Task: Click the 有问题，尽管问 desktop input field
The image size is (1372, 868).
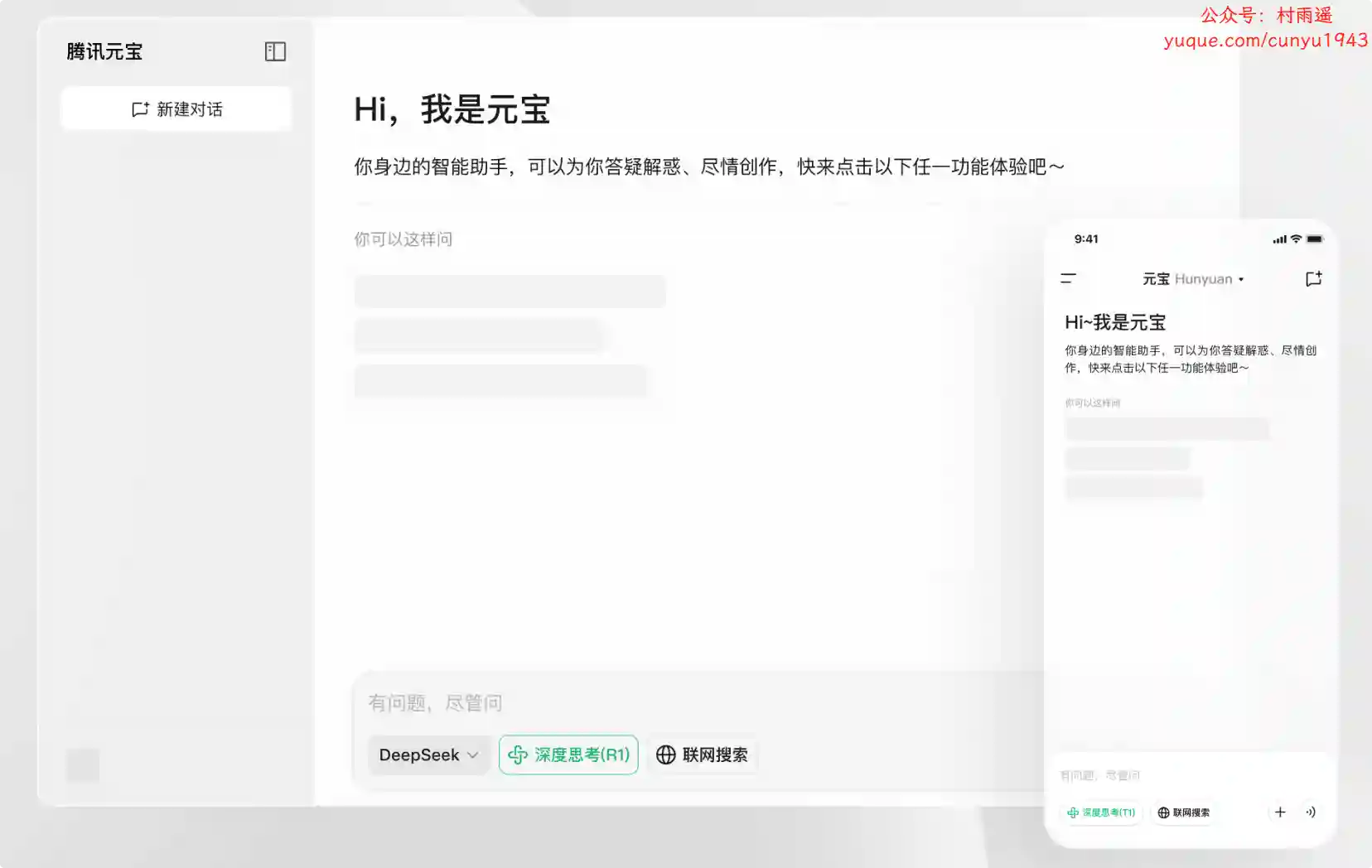Action: [x=663, y=703]
